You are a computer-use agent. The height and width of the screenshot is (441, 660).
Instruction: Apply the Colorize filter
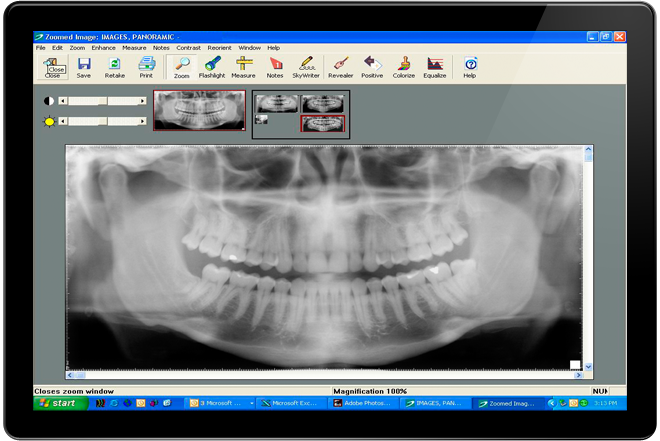(x=403, y=66)
